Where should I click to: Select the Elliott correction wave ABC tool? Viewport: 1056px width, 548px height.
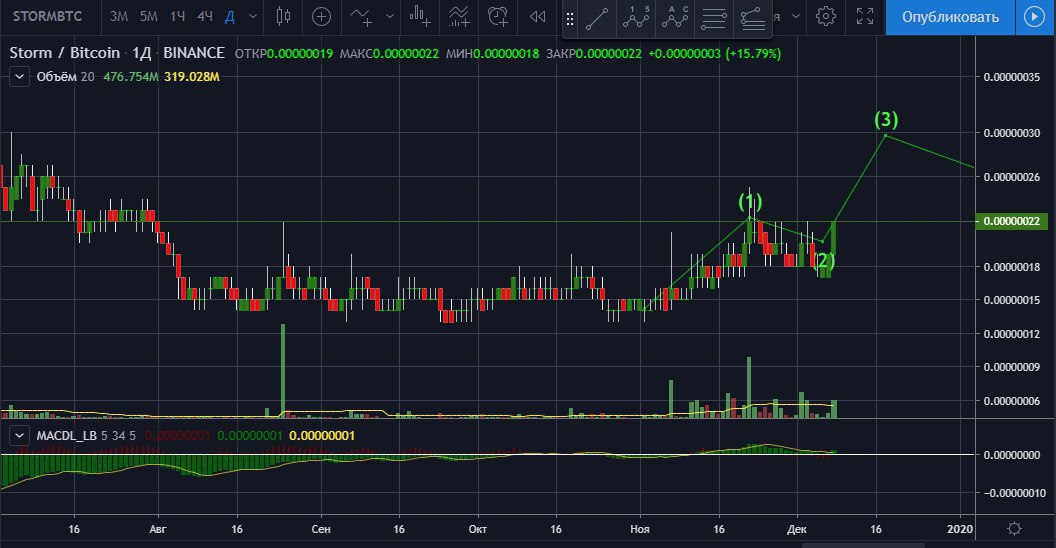point(675,19)
